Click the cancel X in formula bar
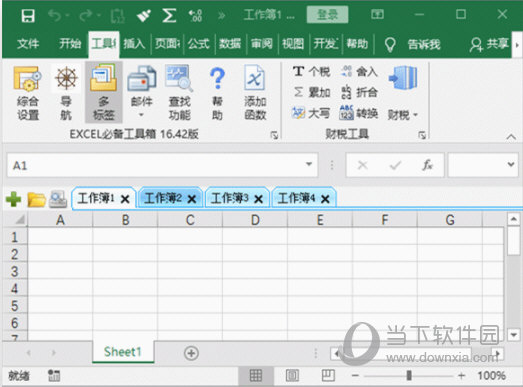The image size is (523, 387). coord(363,165)
